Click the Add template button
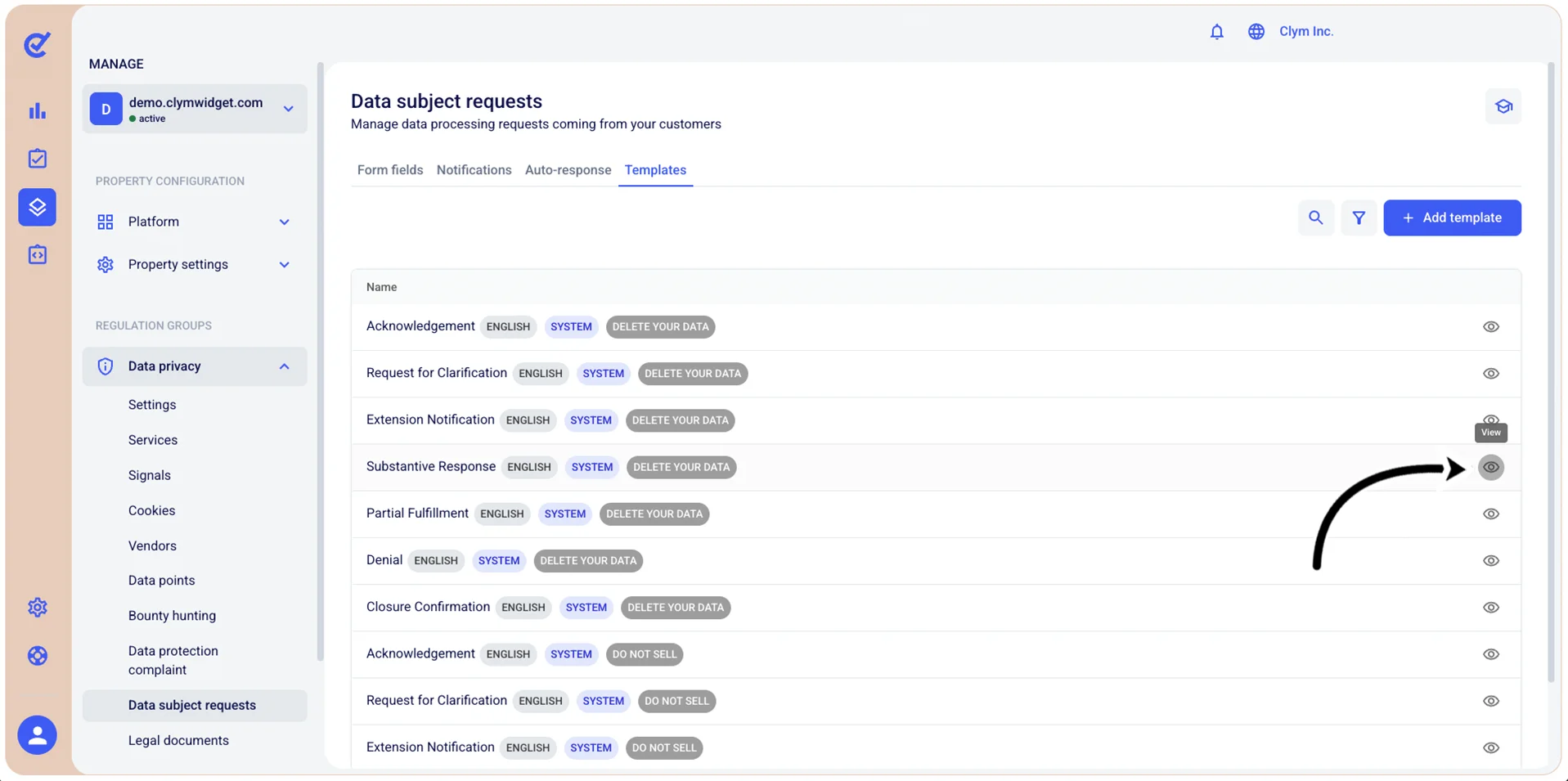1568x781 pixels. click(x=1452, y=218)
